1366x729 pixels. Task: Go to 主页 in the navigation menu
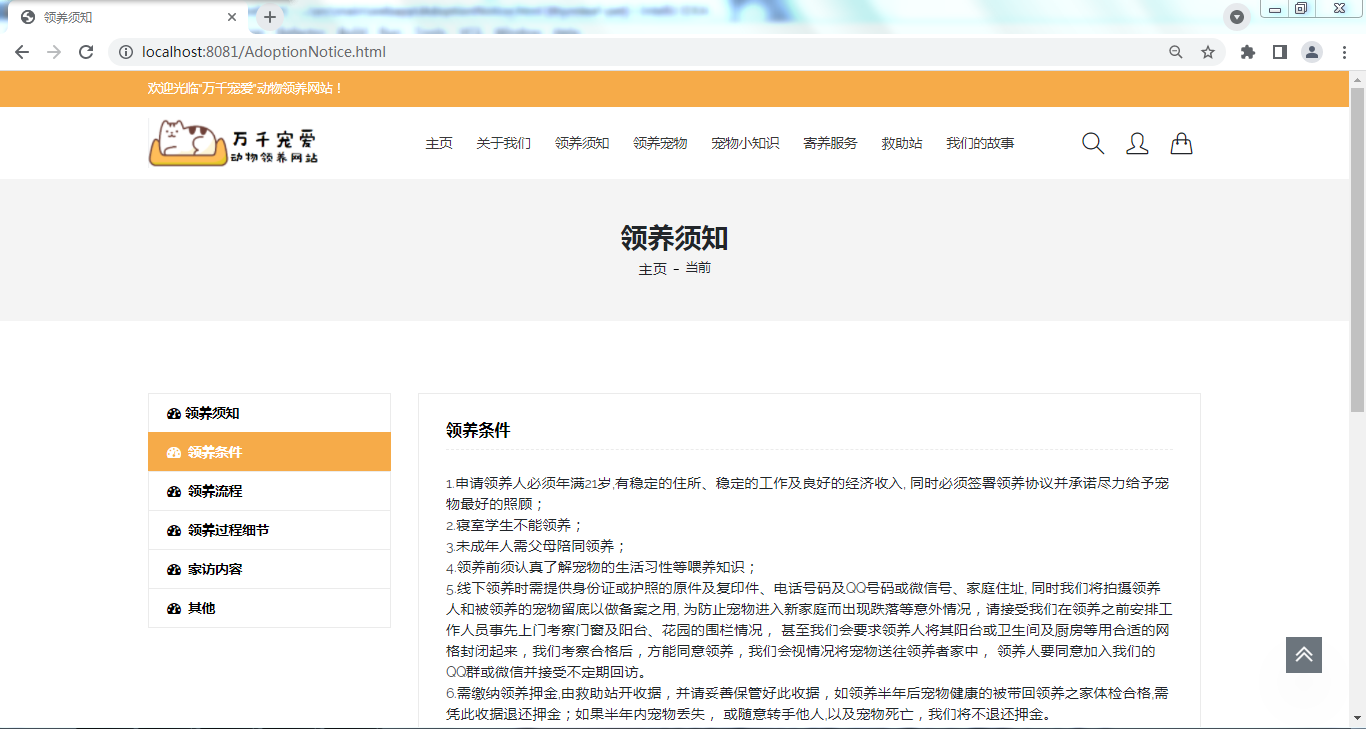pyautogui.click(x=439, y=143)
